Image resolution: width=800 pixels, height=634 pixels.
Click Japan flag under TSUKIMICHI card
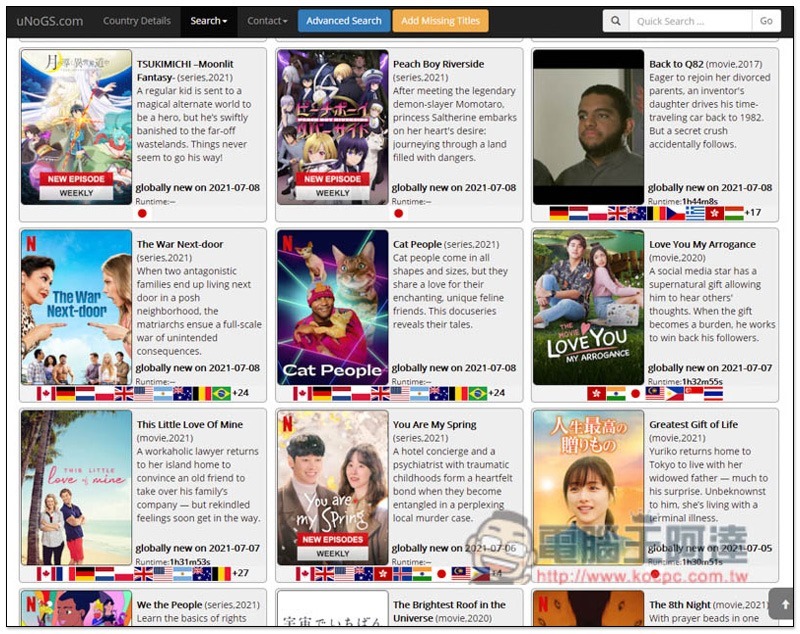(142, 213)
